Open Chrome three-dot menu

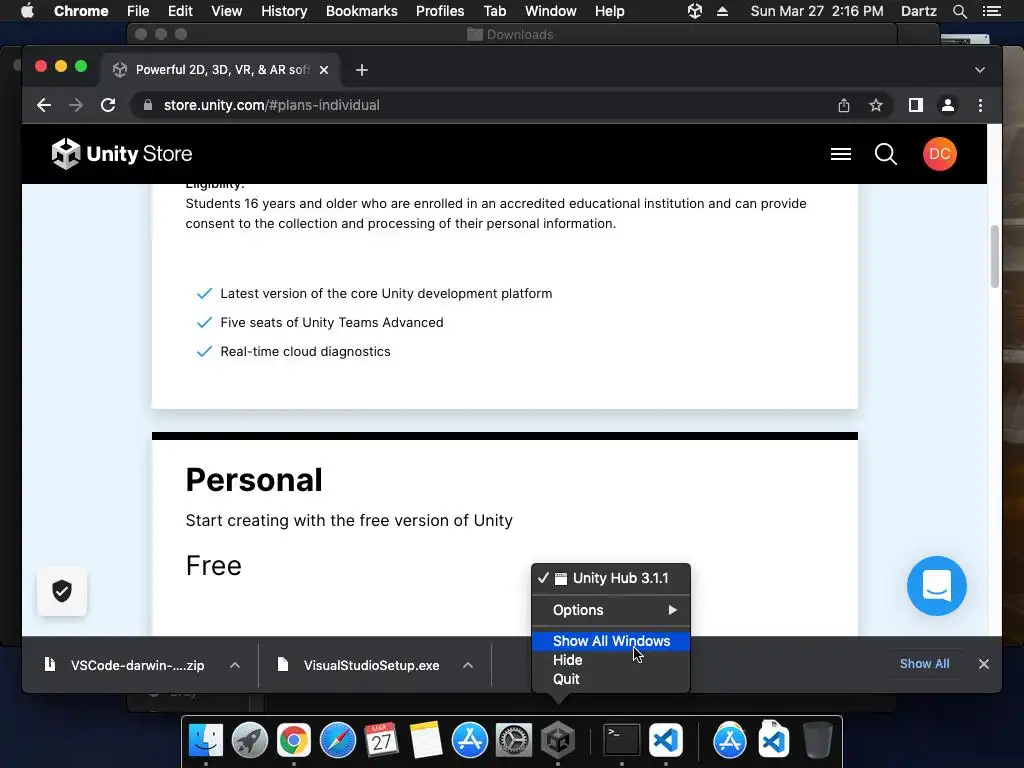click(980, 105)
